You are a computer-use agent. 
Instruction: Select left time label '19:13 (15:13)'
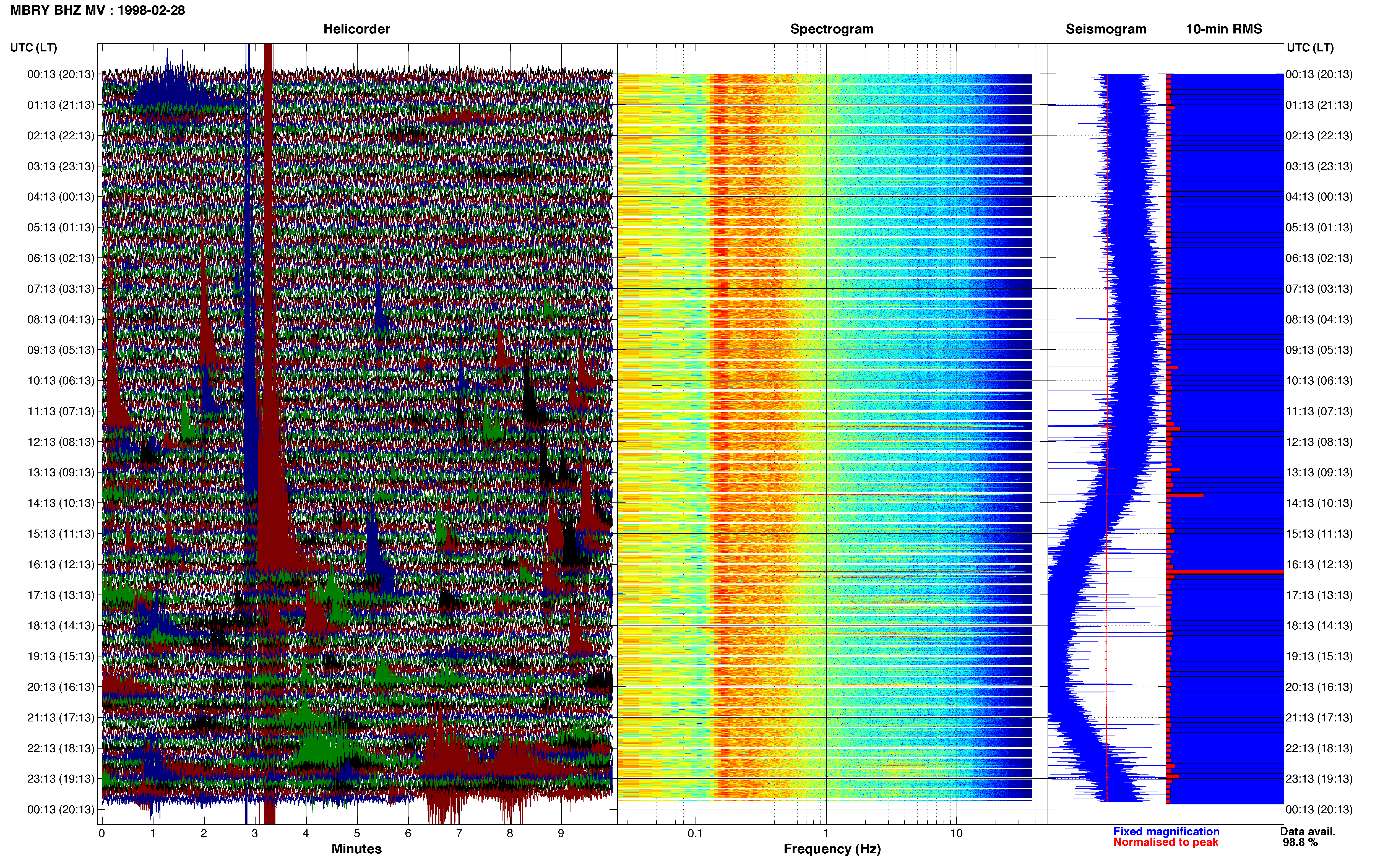[x=61, y=656]
